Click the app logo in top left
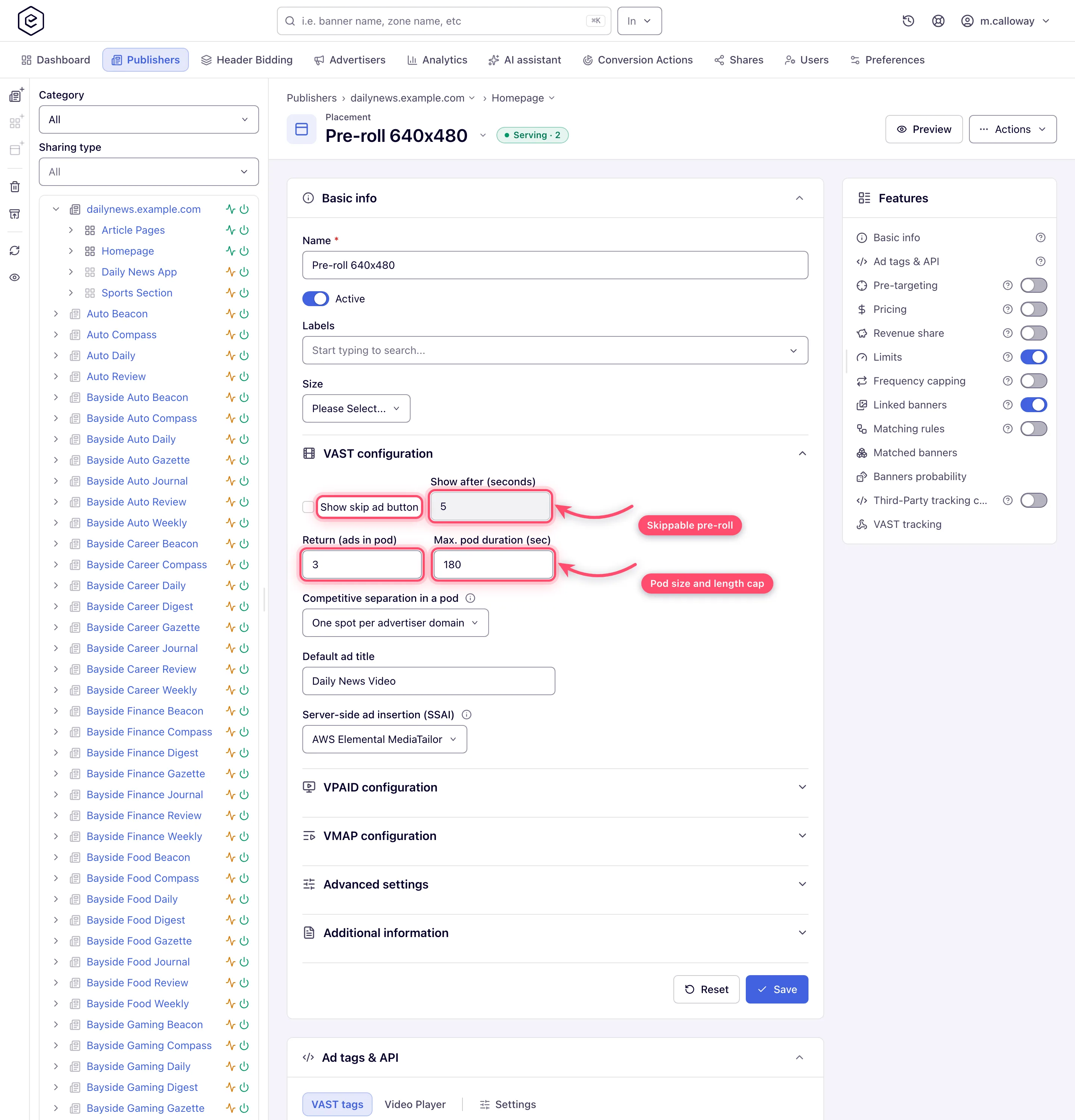Viewport: 1075px width, 1120px height. (x=31, y=21)
